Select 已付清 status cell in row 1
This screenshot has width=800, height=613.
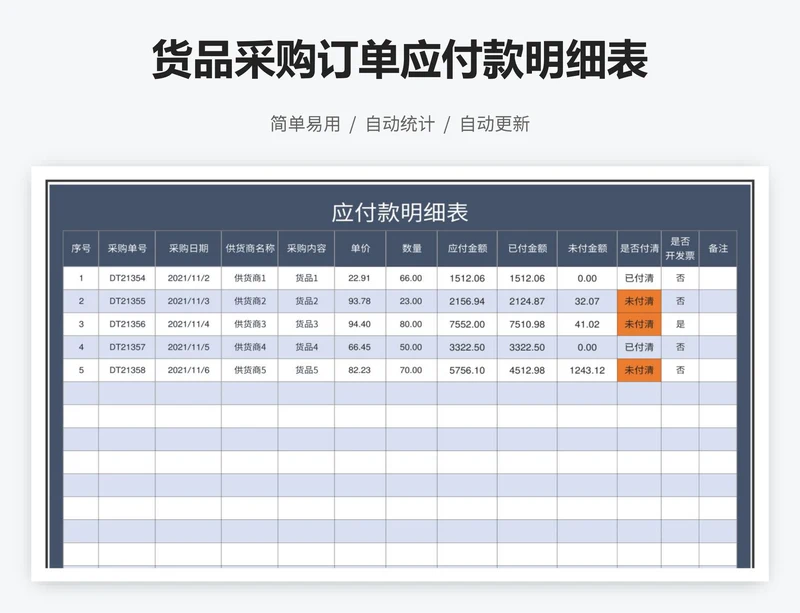[x=639, y=278]
